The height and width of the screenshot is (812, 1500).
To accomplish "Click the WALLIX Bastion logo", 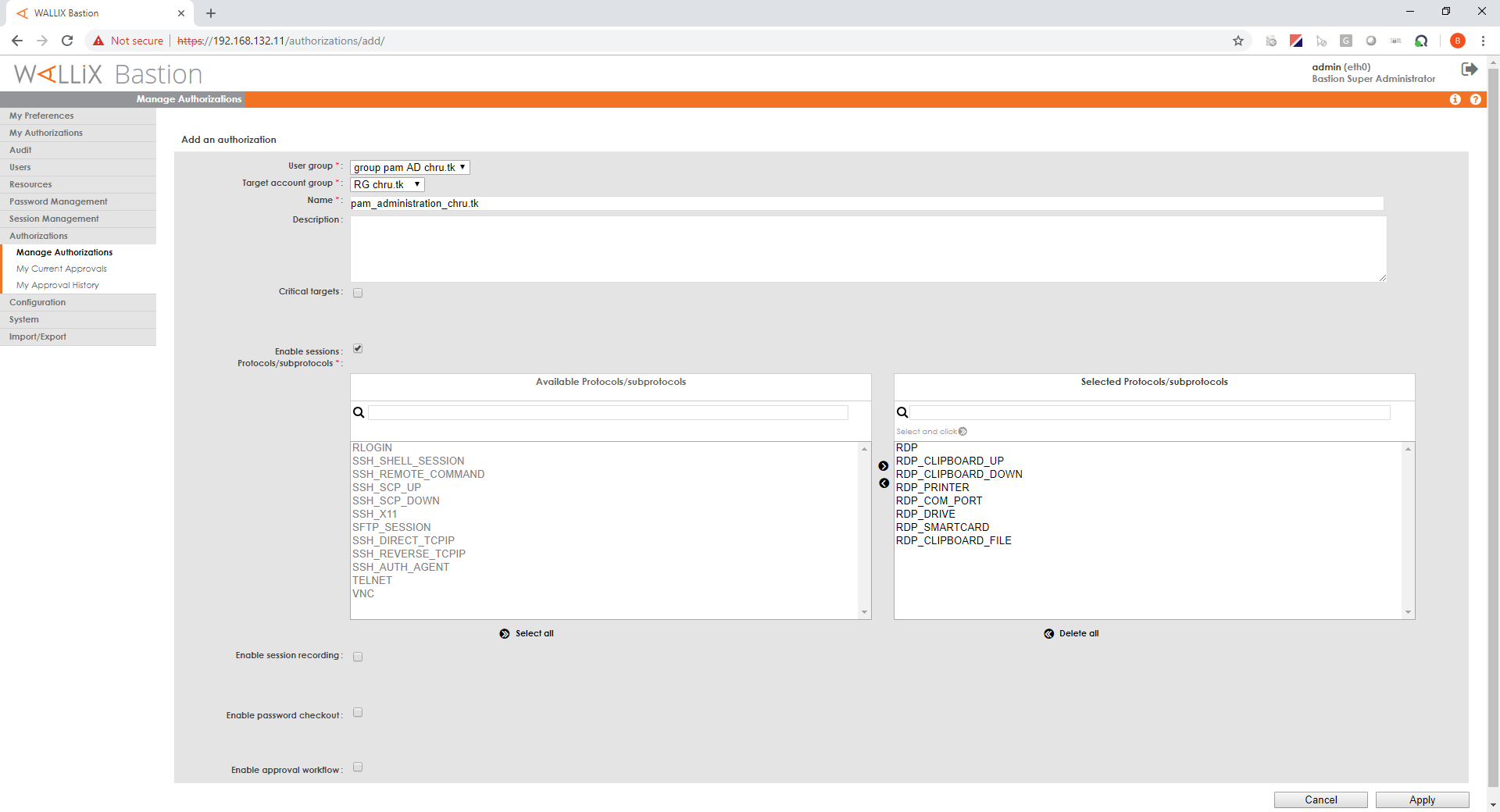I will (107, 73).
